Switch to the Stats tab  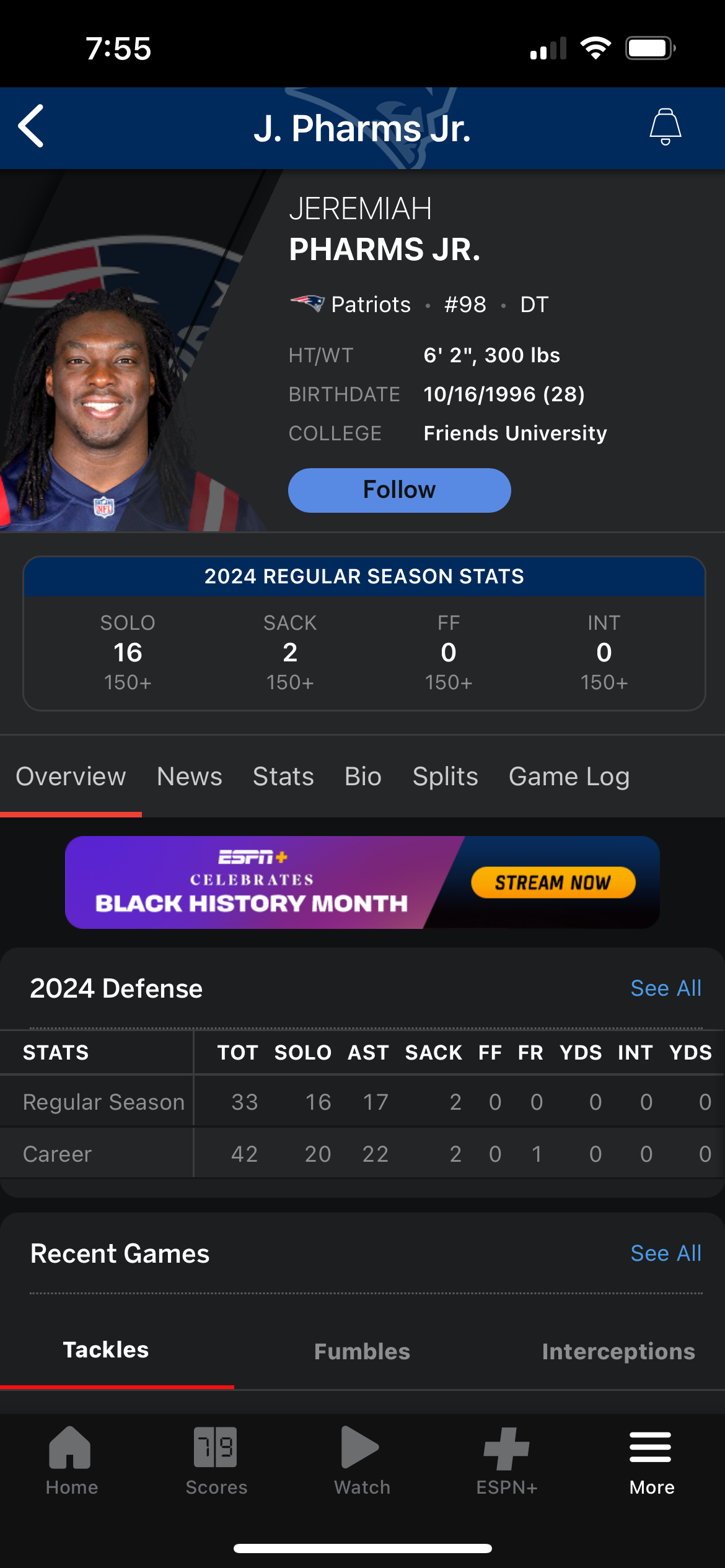pyautogui.click(x=283, y=777)
